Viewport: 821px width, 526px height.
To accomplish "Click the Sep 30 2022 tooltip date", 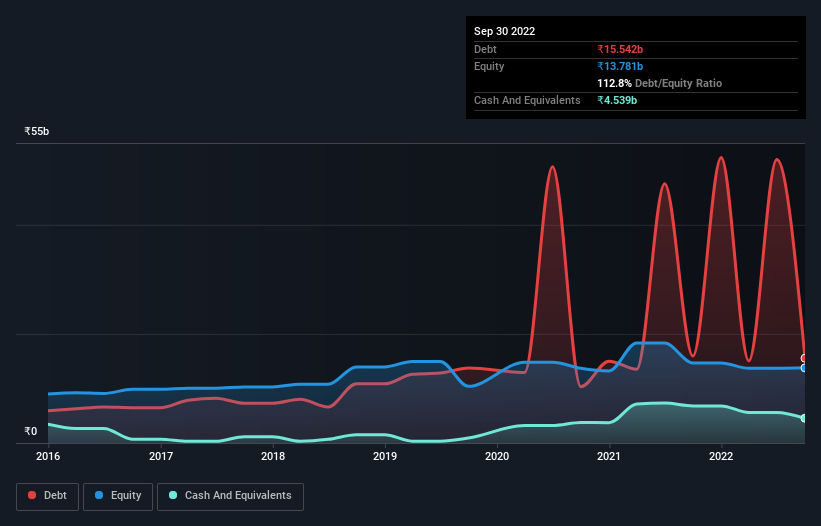I will pos(504,31).
